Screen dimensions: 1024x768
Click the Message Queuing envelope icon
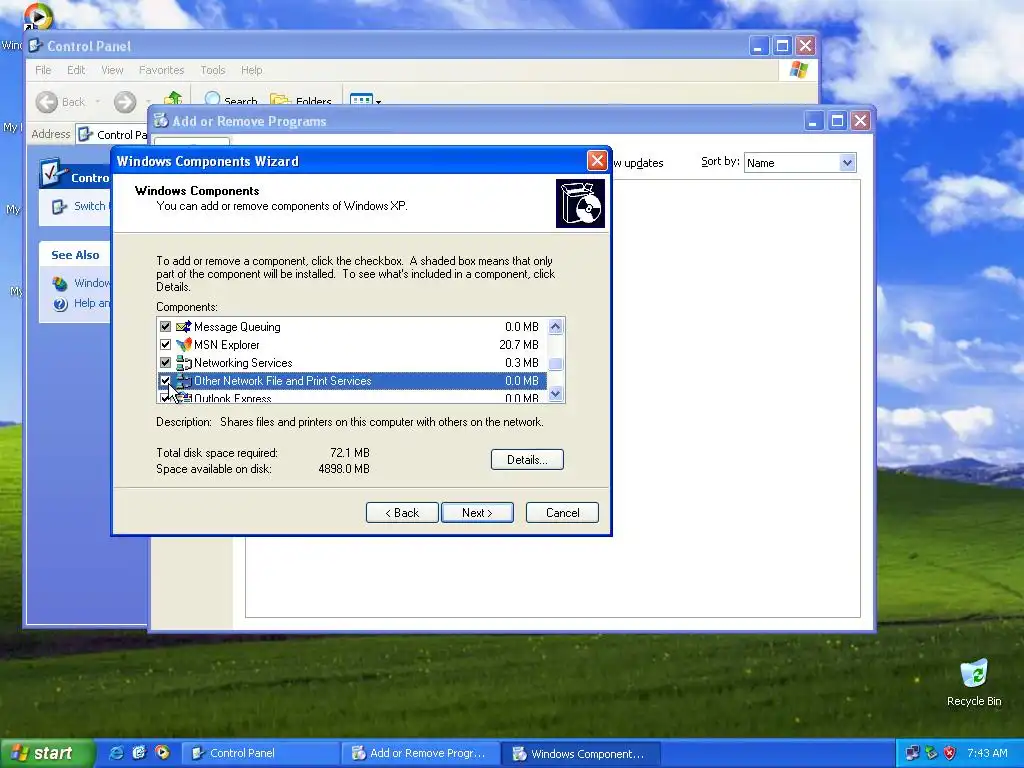[x=184, y=327]
